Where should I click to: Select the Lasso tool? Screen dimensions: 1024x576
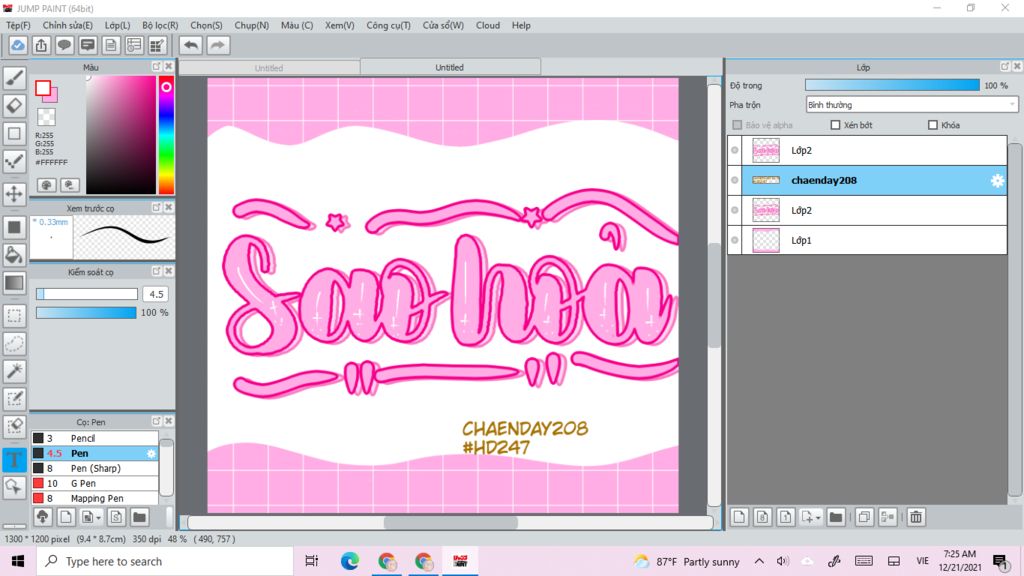coord(14,344)
